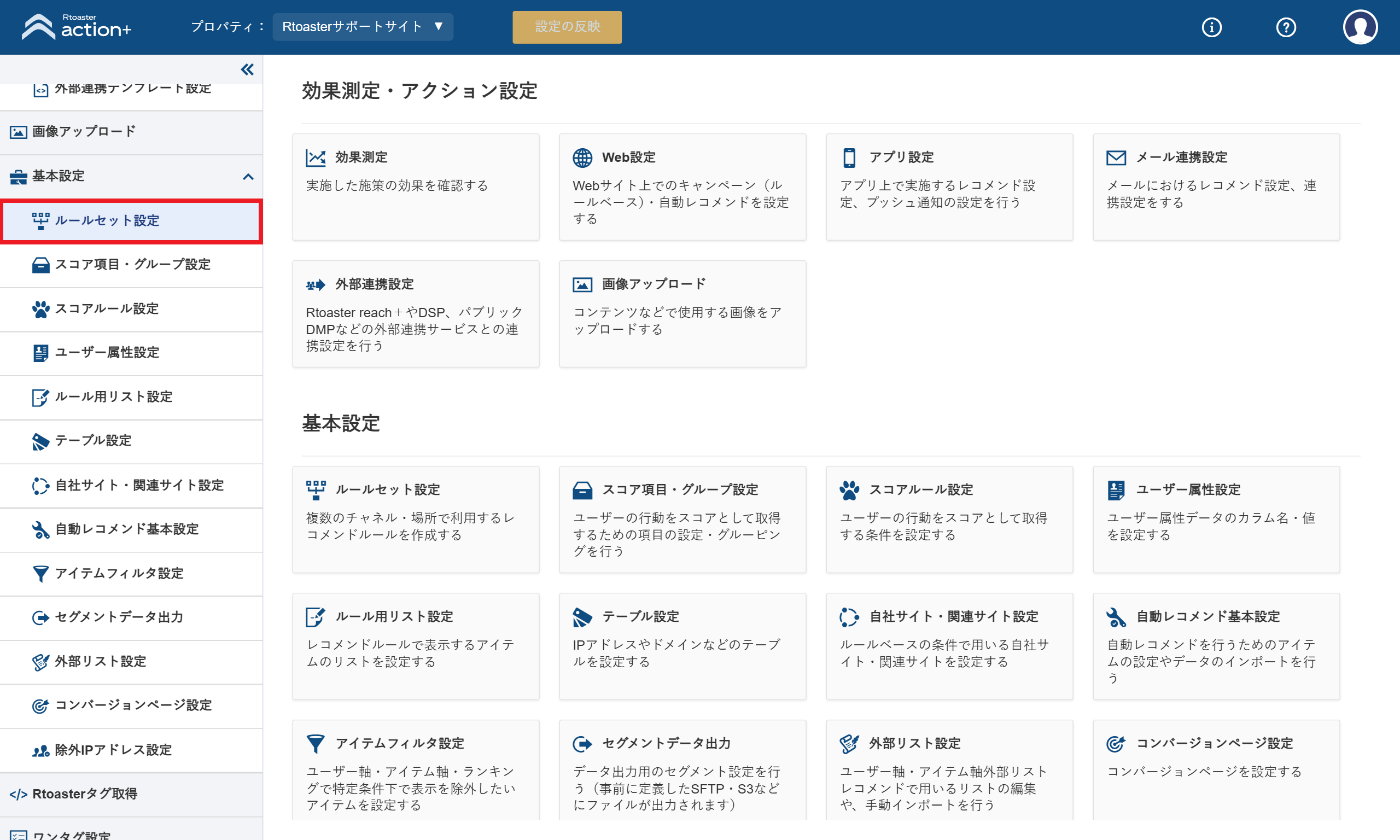The width and height of the screenshot is (1400, 840).
Task: Click the checklist icon on 外部リスト設定 card
Action: coord(849,744)
